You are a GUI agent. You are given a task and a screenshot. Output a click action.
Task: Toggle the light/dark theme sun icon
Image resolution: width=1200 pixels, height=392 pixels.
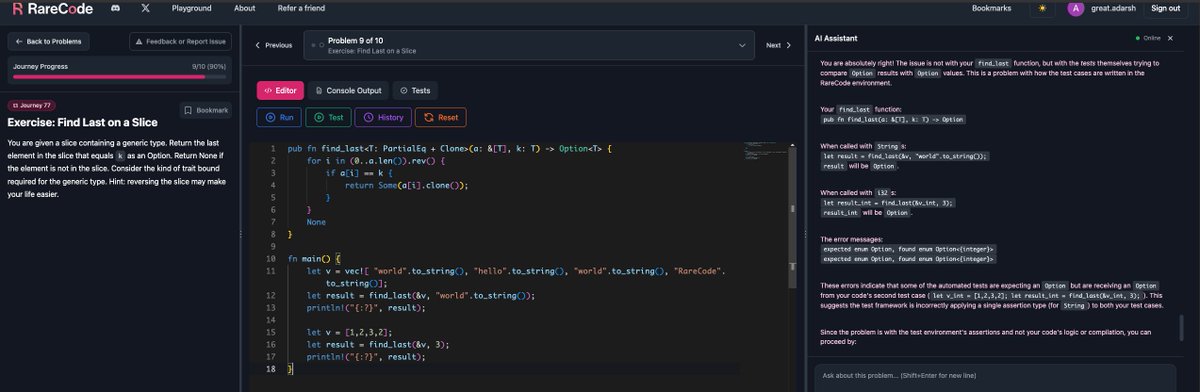coord(1042,9)
